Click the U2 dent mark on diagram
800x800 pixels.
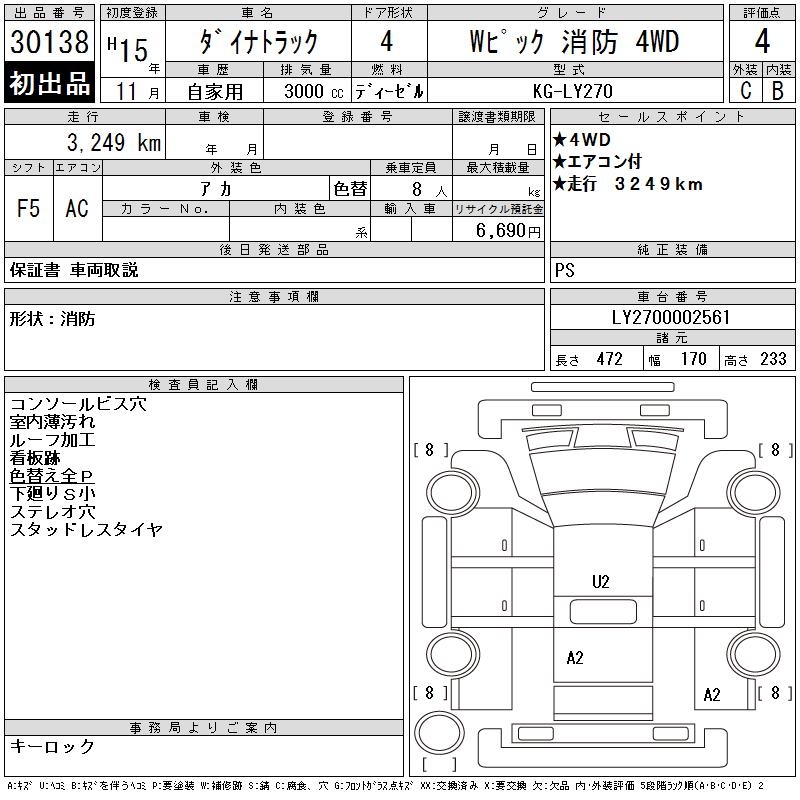point(601,582)
